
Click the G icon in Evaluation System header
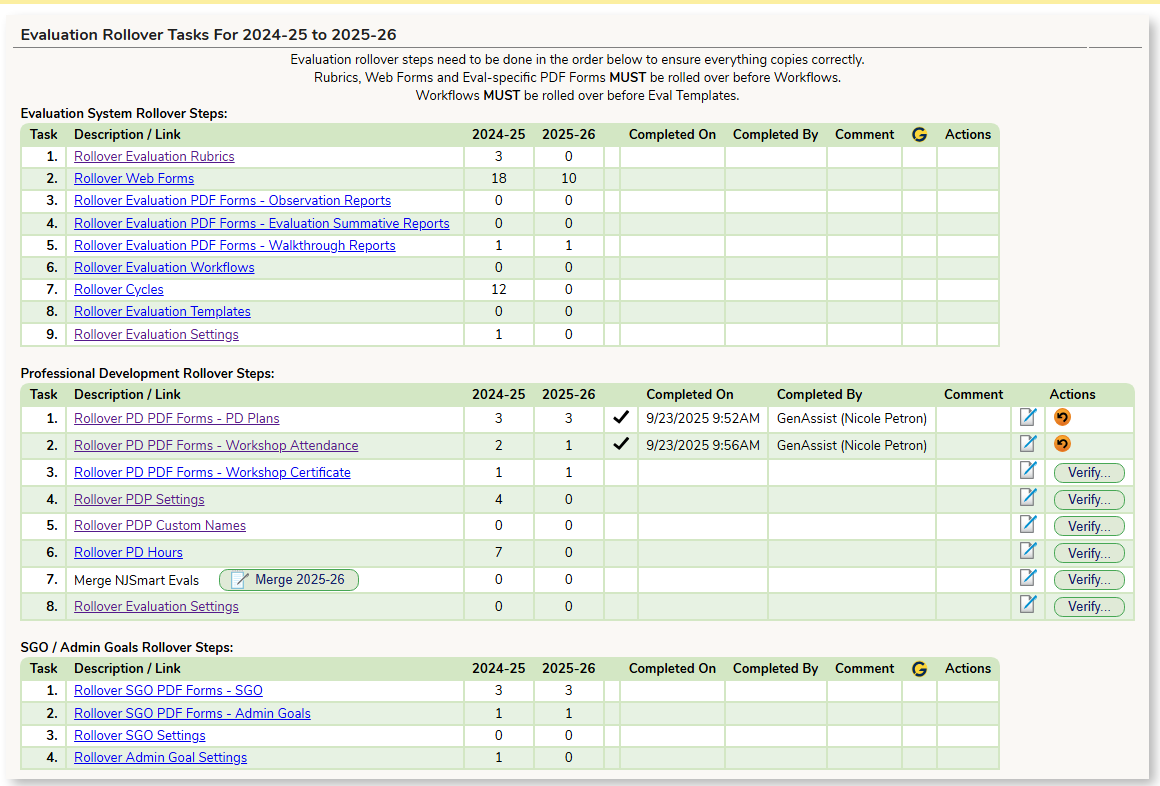[x=920, y=135]
